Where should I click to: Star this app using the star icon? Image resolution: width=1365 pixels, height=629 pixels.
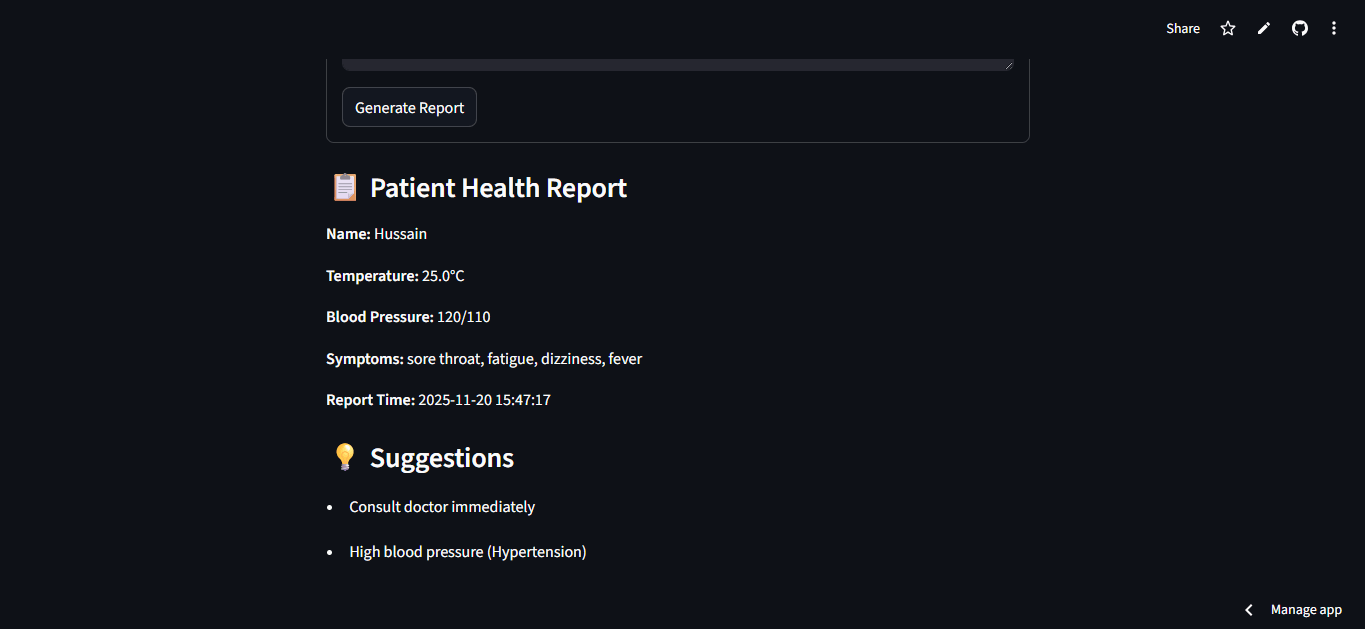point(1227,28)
